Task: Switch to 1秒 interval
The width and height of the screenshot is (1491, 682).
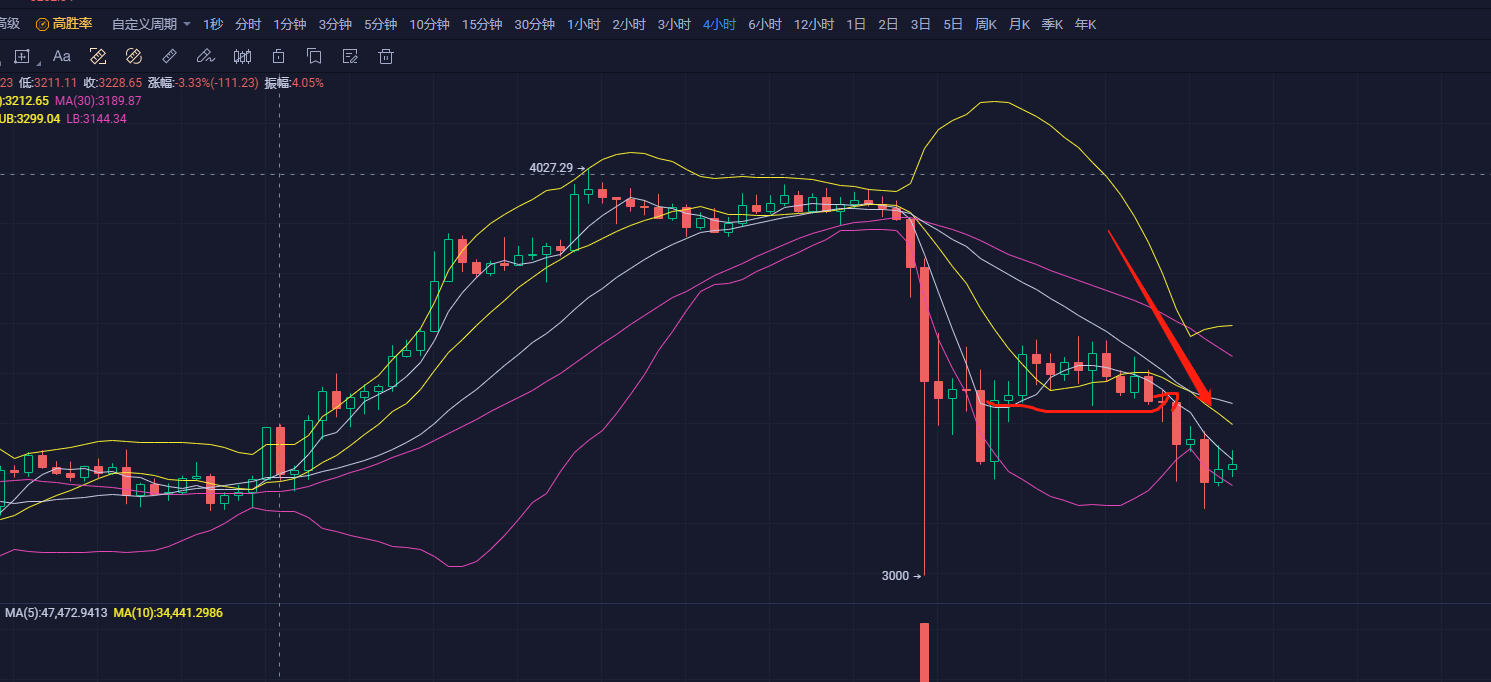Action: pos(213,24)
